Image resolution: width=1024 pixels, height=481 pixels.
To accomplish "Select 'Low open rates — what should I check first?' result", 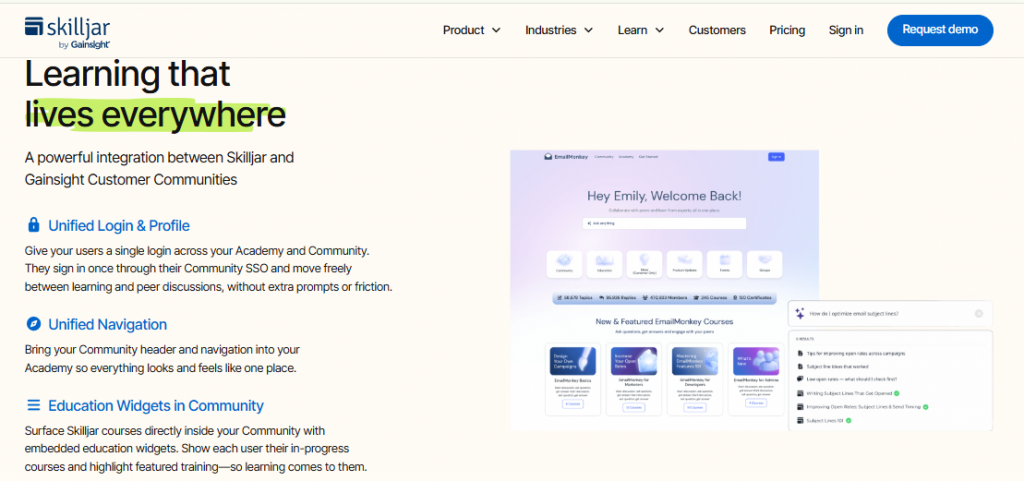I will coord(852,379).
